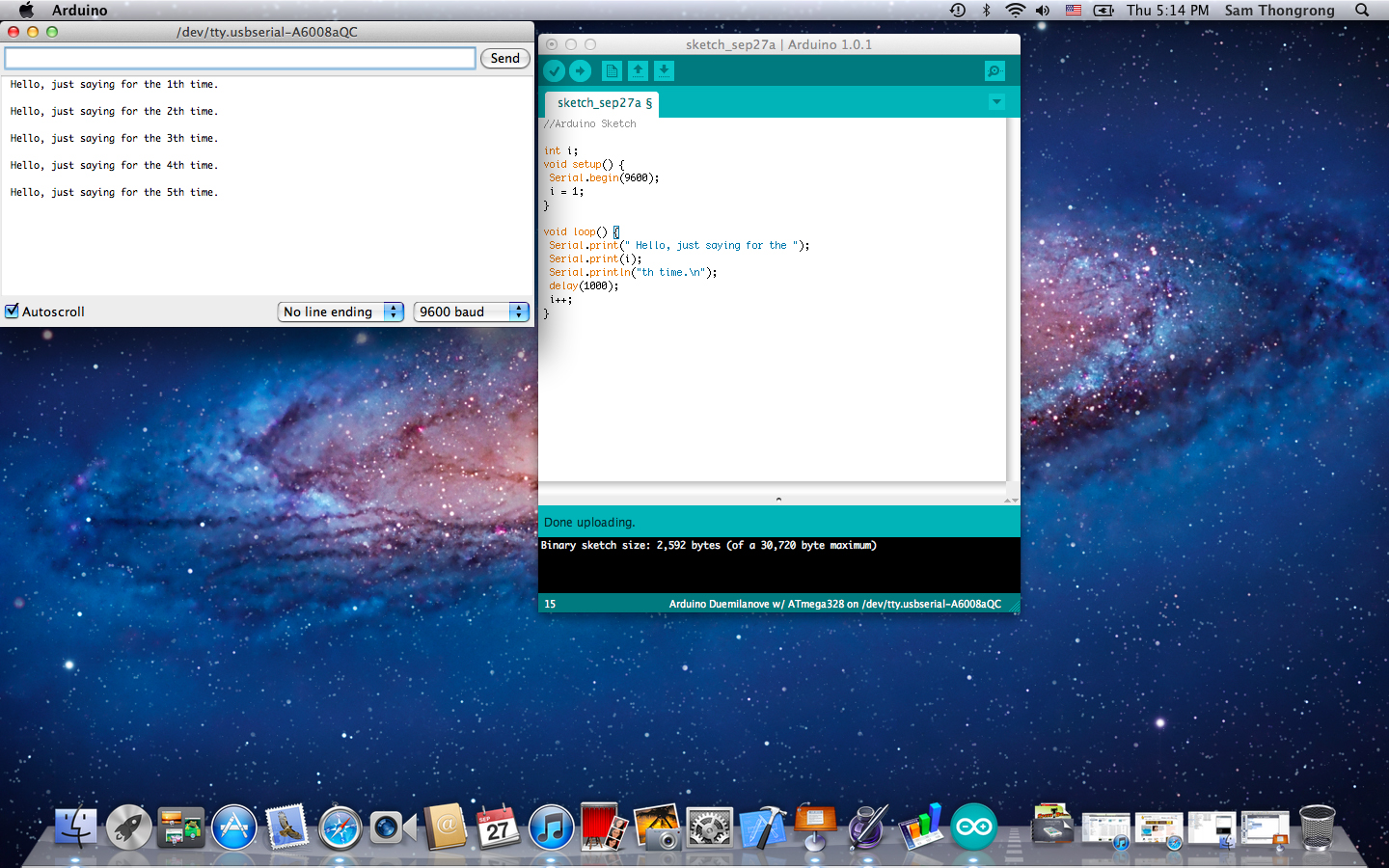Open Keynote podium icon in Dock
Image resolution: width=1389 pixels, height=868 pixels.
pyautogui.click(x=815, y=827)
